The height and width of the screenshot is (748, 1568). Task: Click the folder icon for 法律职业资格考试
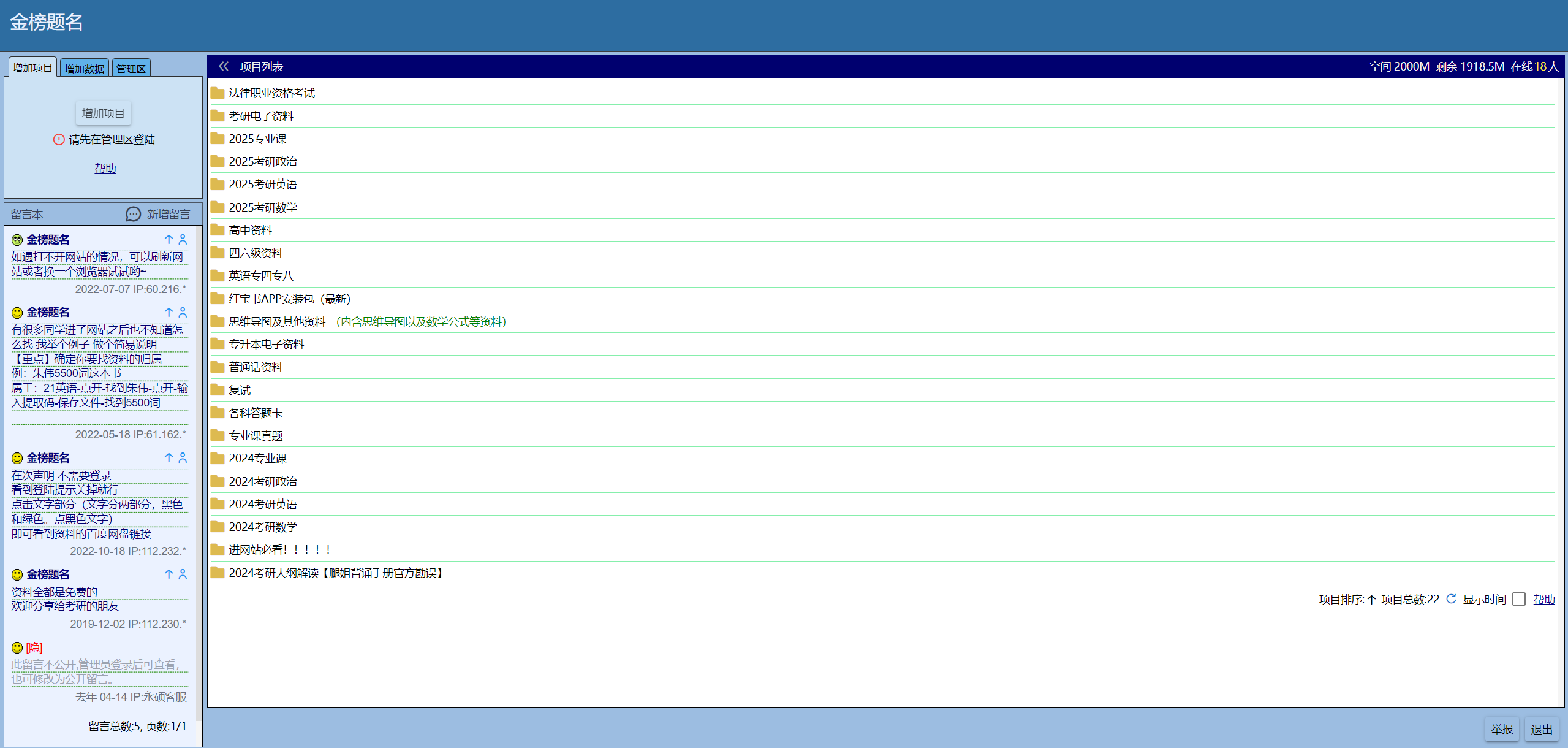[x=217, y=93]
